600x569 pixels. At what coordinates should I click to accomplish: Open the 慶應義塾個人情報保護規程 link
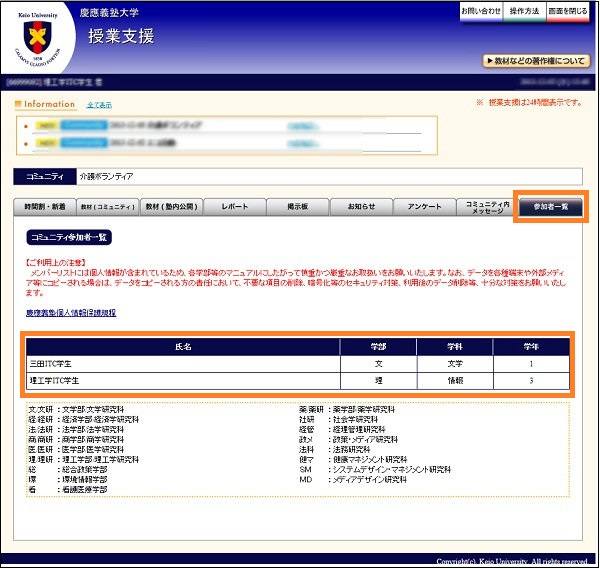point(70,313)
